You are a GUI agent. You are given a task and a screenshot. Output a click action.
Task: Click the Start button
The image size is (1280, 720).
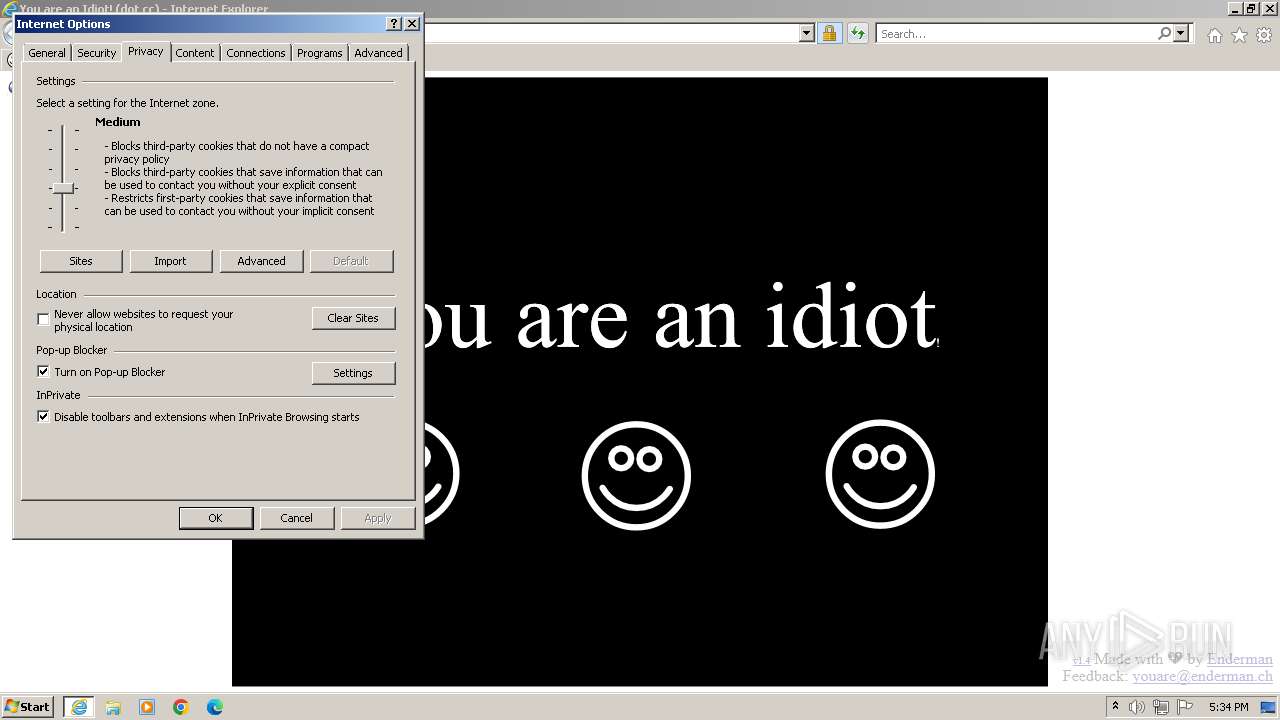point(28,707)
